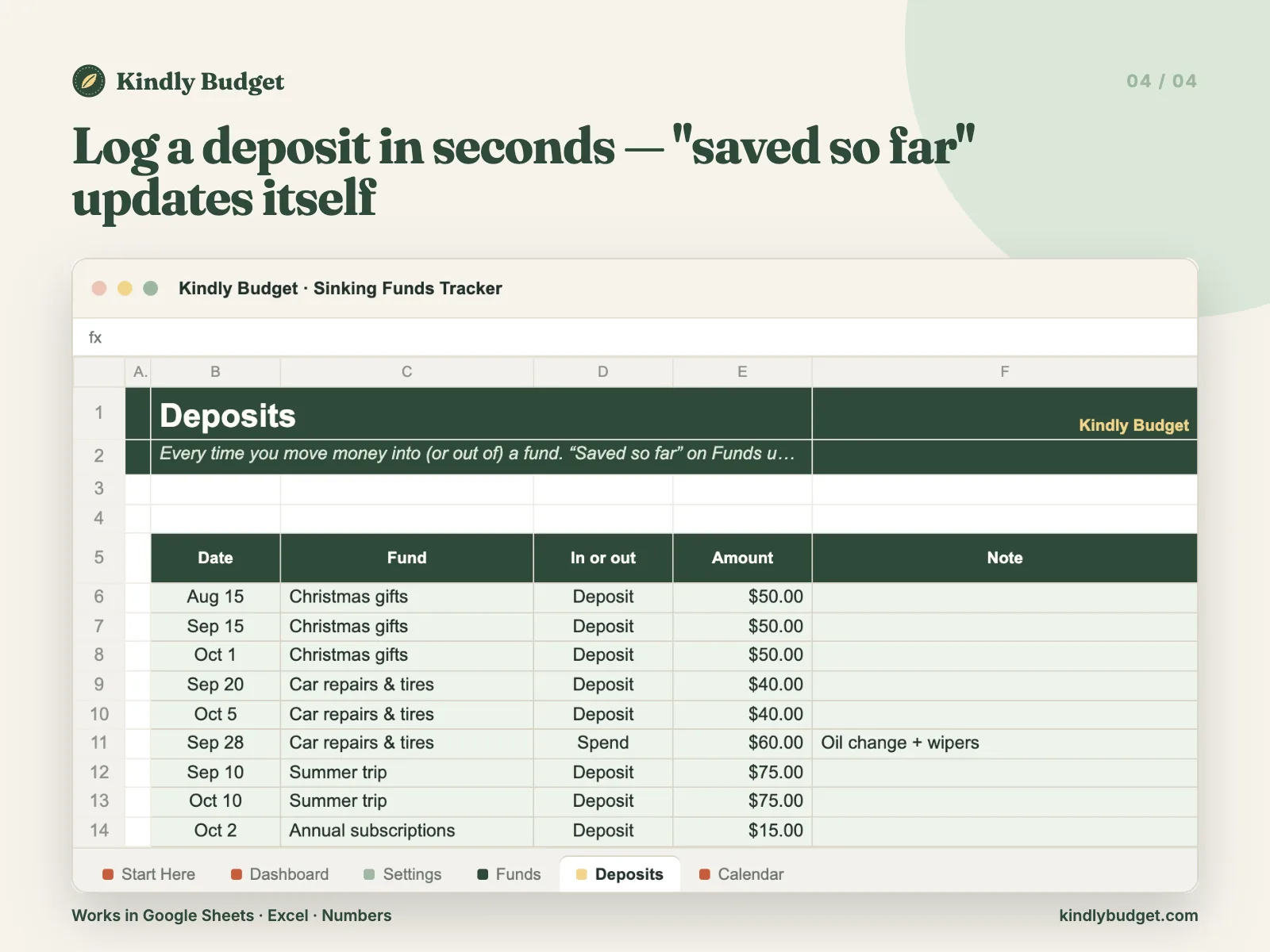Select the 'Annual subscriptions' fund cell
The image size is (1270, 952).
(406, 831)
